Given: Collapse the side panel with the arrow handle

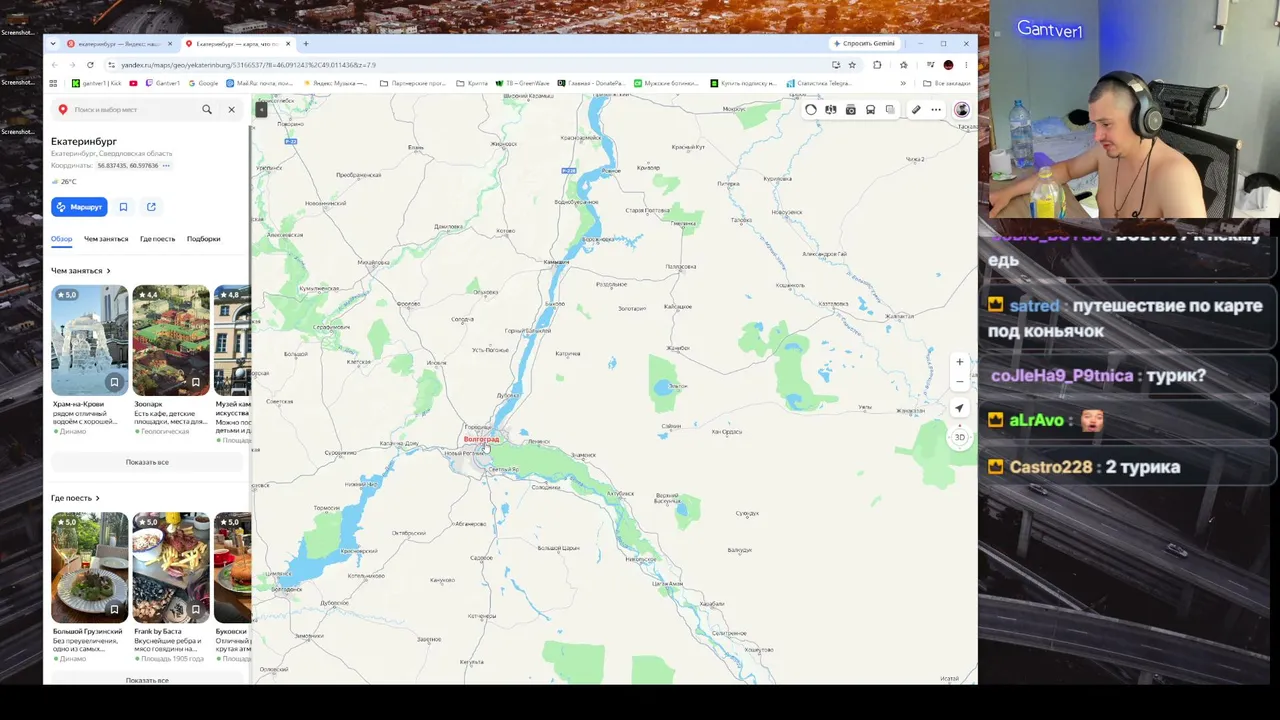Looking at the screenshot, I should tap(261, 109).
